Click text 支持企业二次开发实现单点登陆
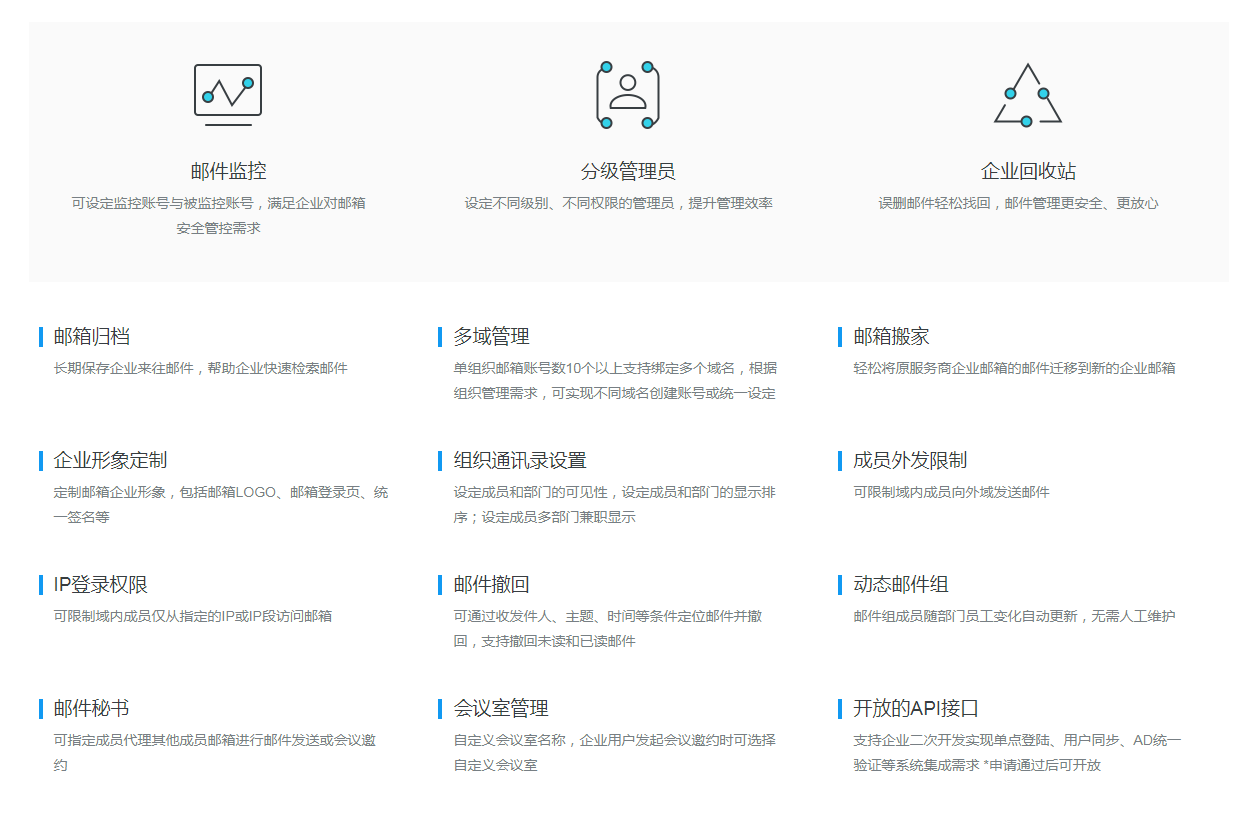This screenshot has height=814, width=1255. [x=951, y=740]
